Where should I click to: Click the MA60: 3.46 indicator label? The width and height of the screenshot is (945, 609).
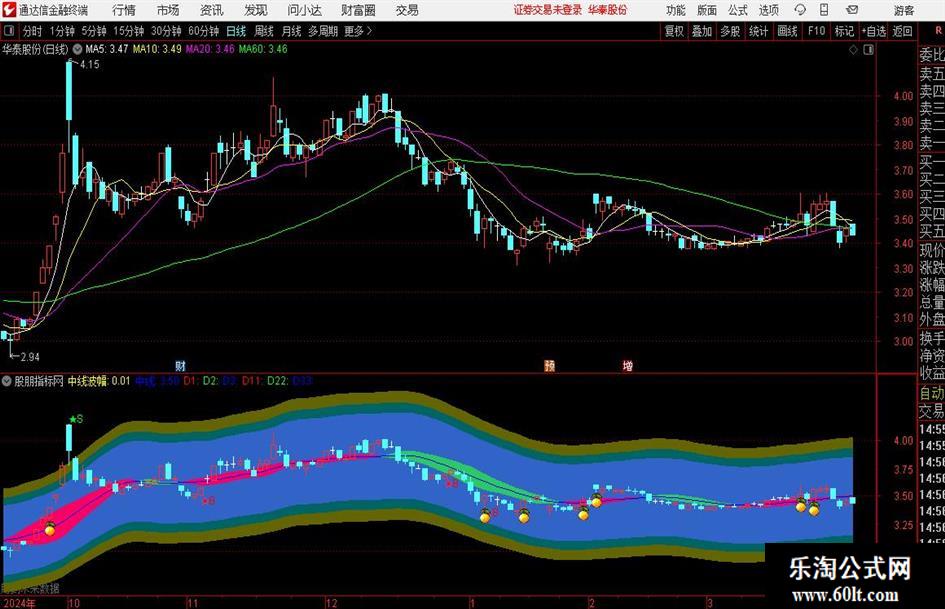tap(263, 49)
